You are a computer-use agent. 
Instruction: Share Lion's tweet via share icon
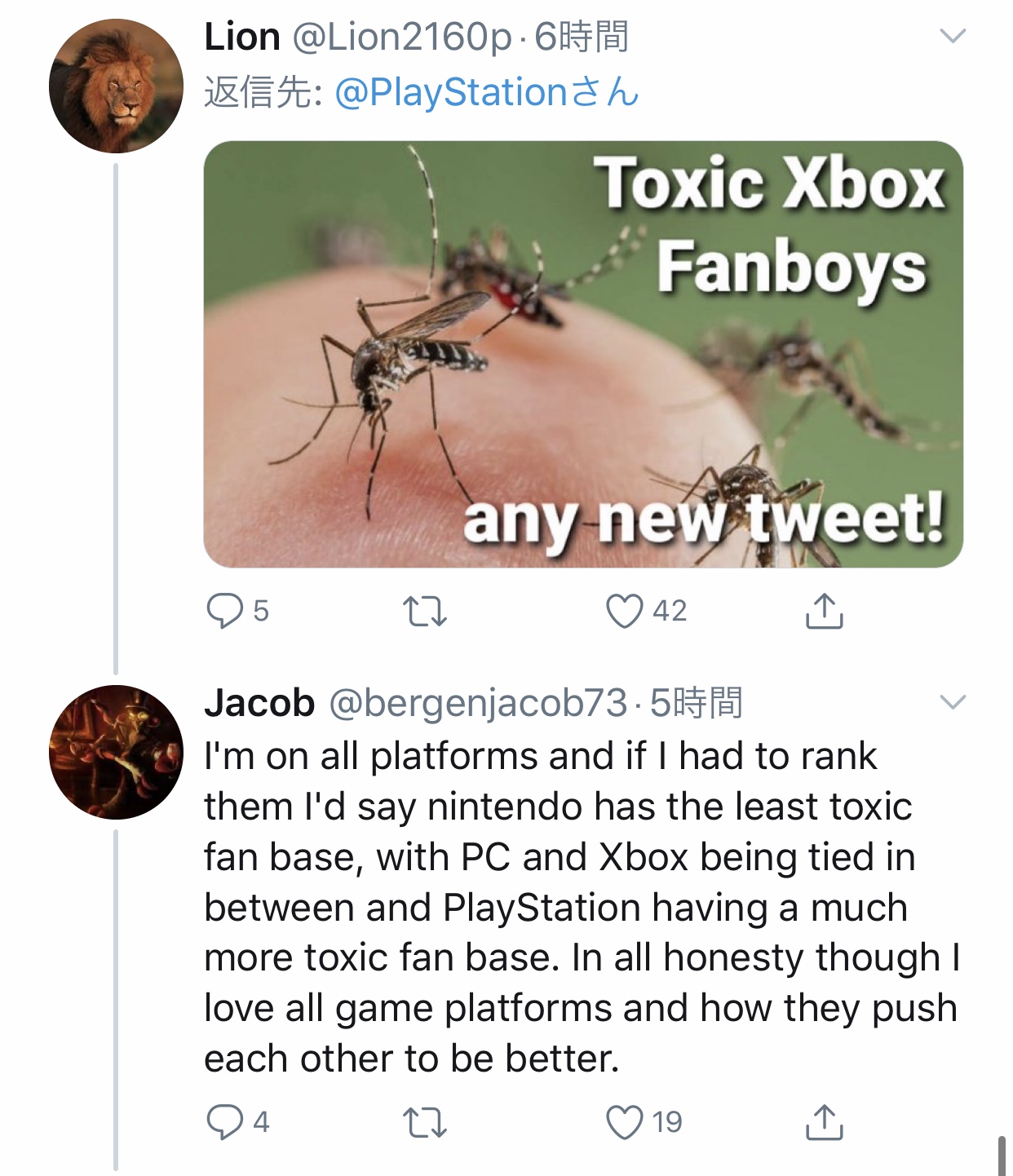pos(824,611)
